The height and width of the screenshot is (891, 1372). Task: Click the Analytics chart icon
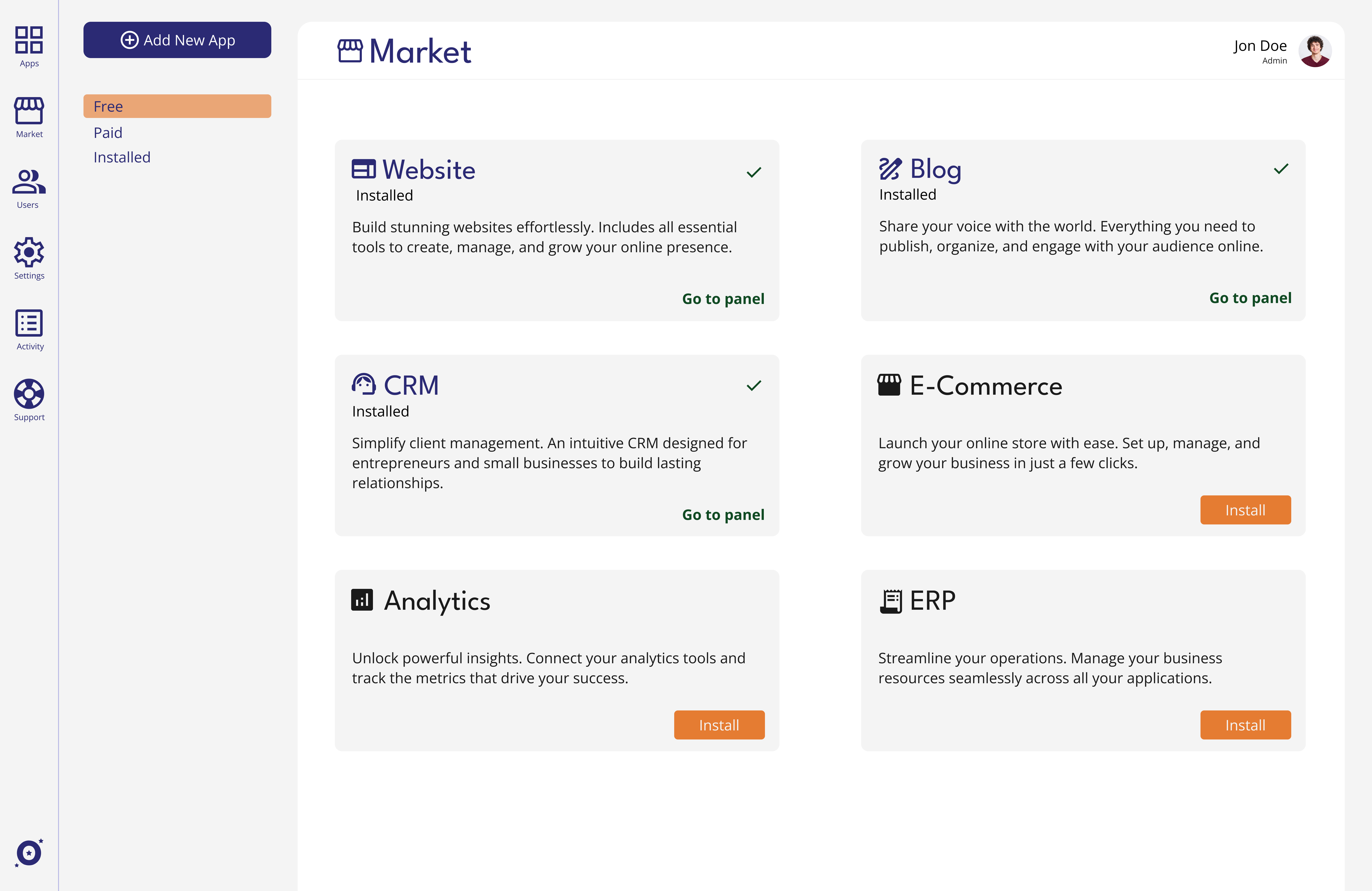click(x=362, y=599)
